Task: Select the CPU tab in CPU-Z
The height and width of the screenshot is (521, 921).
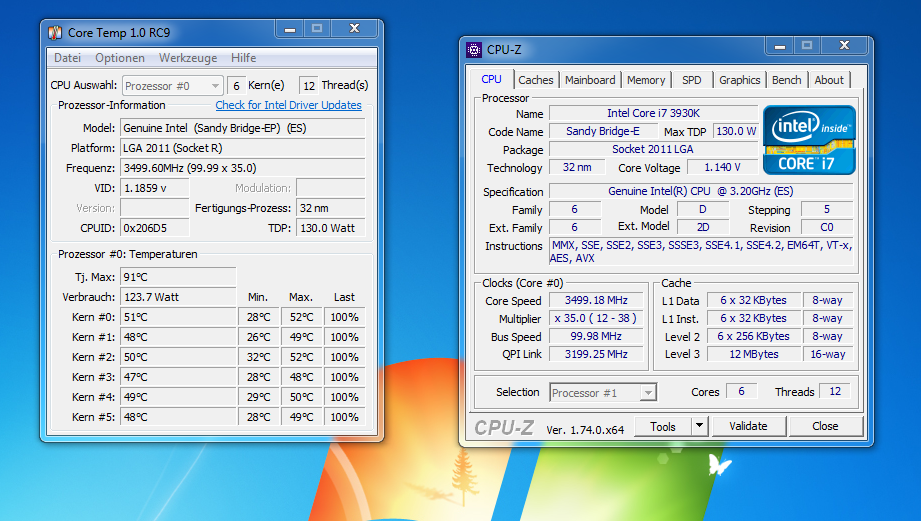Action: coord(492,79)
